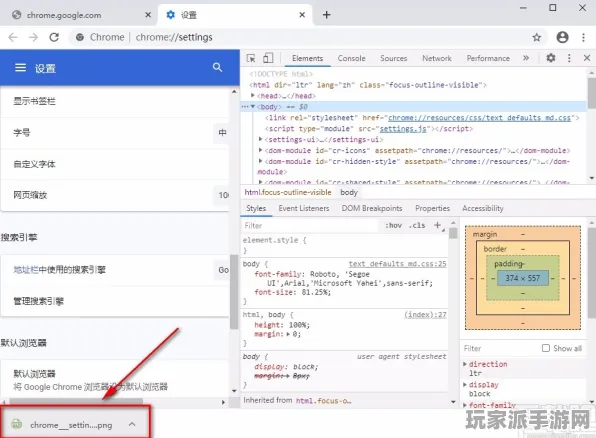Toggle the .cls class editor button

417,225
